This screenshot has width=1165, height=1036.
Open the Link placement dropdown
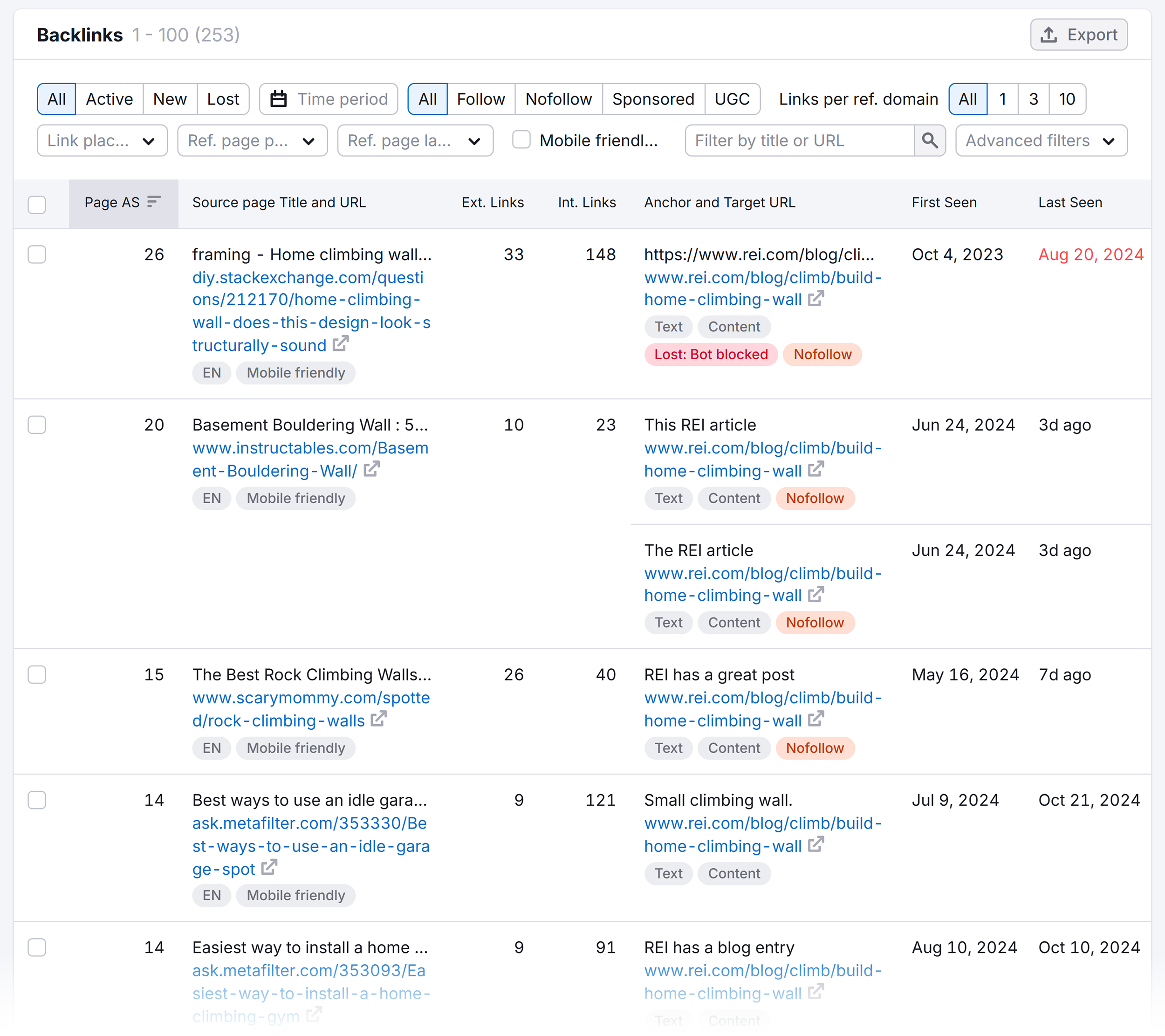(102, 140)
